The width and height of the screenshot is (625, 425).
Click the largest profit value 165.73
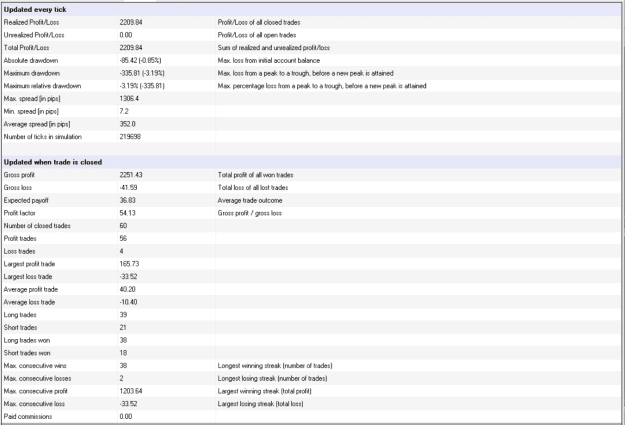129,264
